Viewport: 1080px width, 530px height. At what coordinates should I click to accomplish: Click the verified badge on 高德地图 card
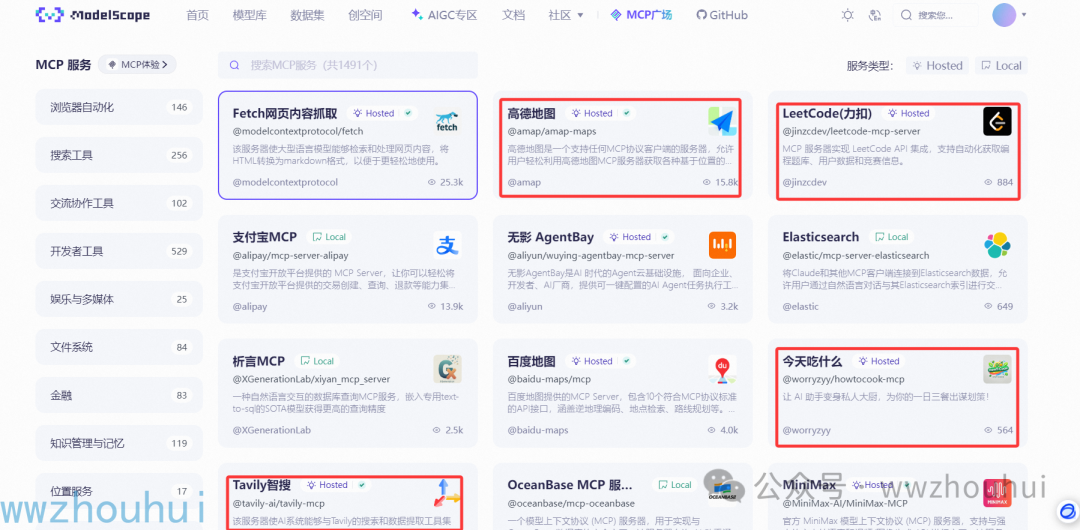tap(626, 113)
